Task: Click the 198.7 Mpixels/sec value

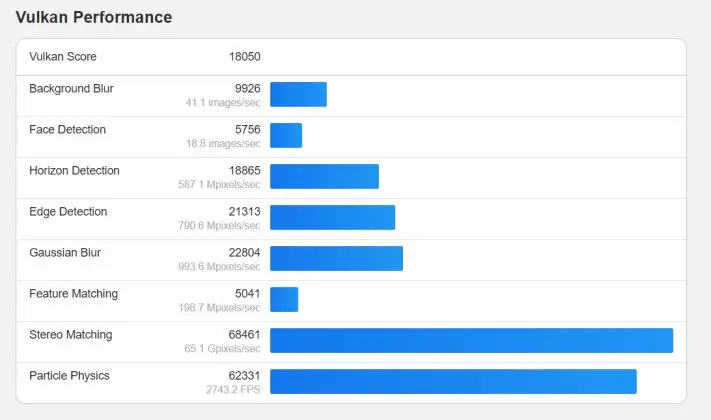Action: point(219,308)
